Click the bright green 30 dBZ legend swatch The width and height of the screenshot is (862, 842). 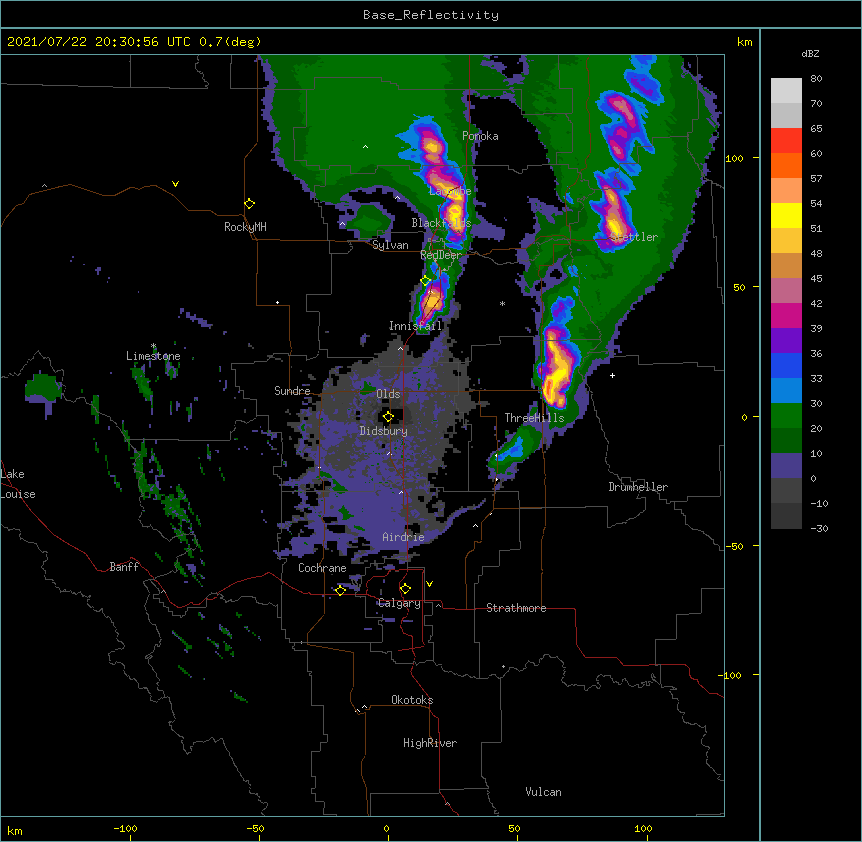coord(786,416)
